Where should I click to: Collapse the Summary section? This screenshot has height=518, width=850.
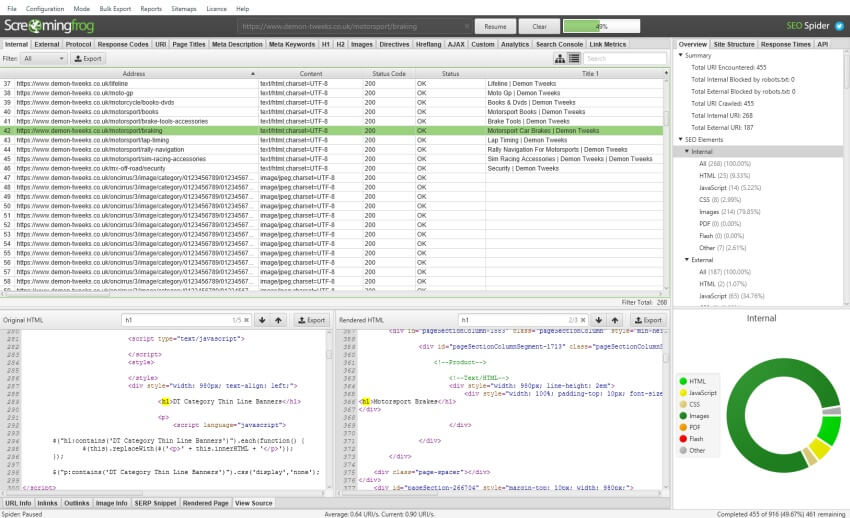[681, 55]
